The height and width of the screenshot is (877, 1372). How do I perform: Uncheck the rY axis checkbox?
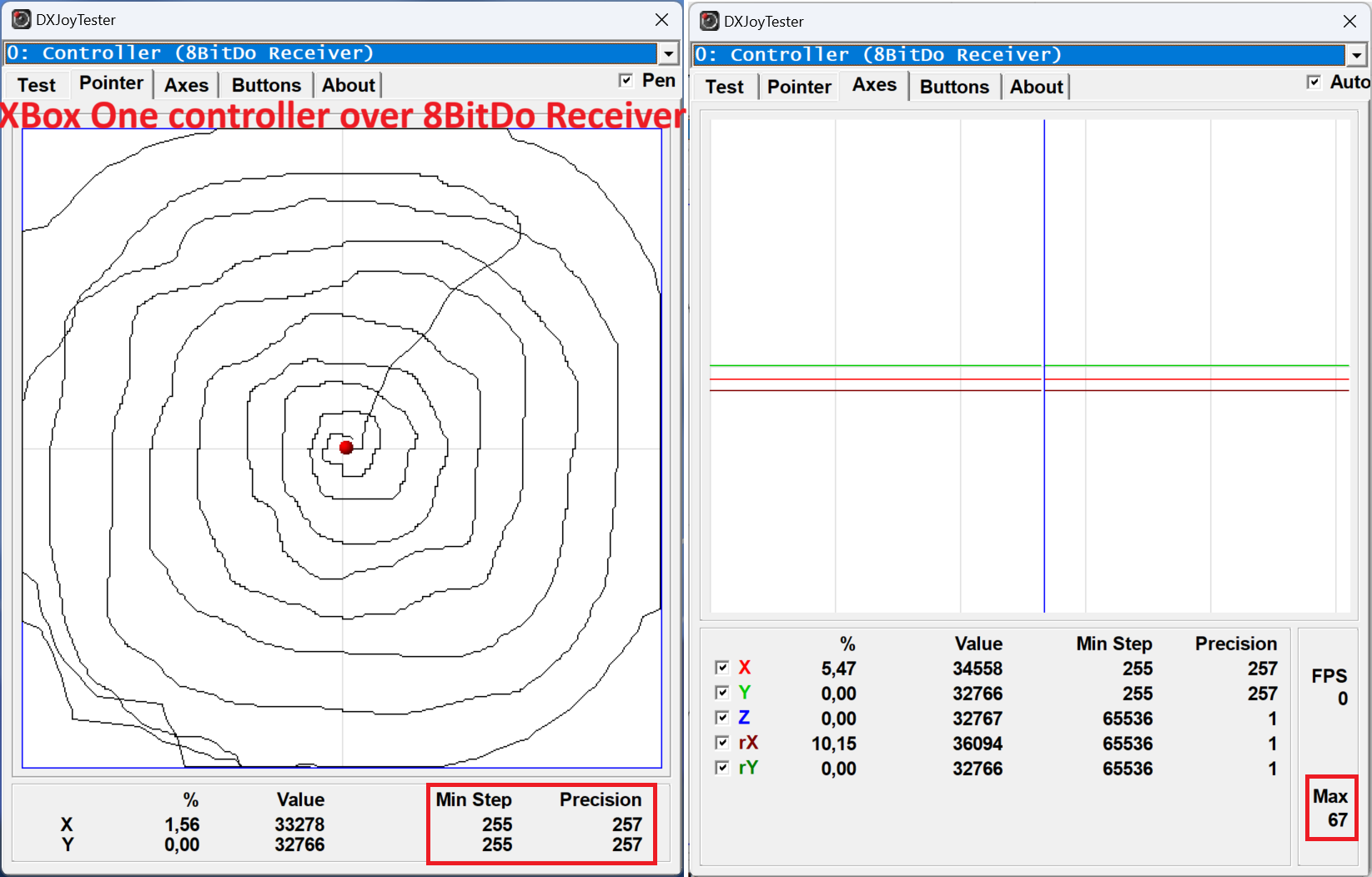pyautogui.click(x=722, y=767)
